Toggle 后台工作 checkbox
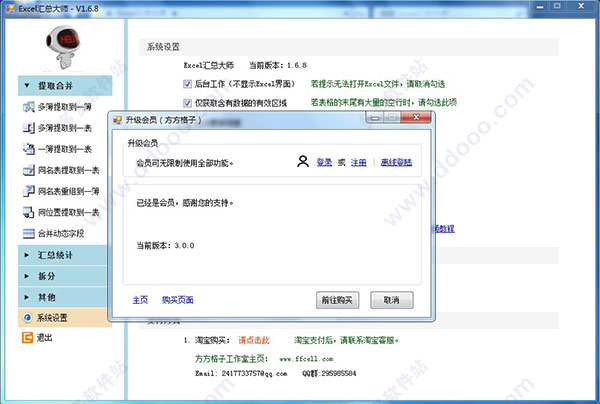Image resolution: width=600 pixels, height=404 pixels. [188, 84]
